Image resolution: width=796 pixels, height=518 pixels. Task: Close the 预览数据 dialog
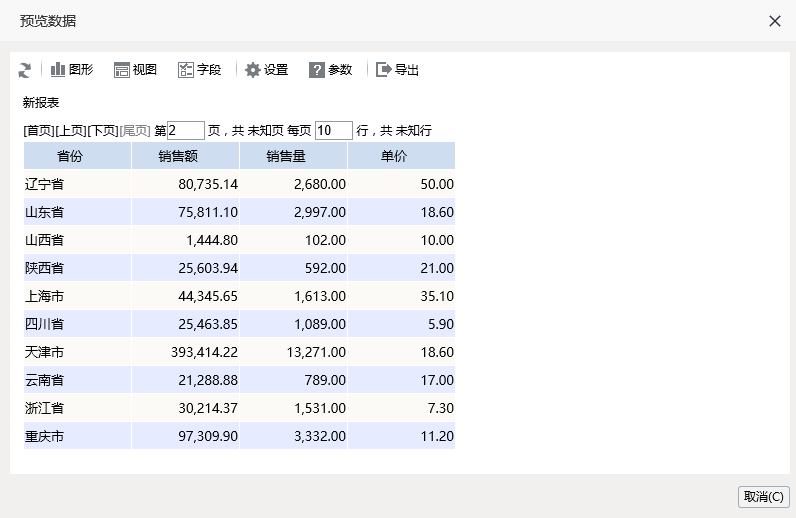point(775,21)
